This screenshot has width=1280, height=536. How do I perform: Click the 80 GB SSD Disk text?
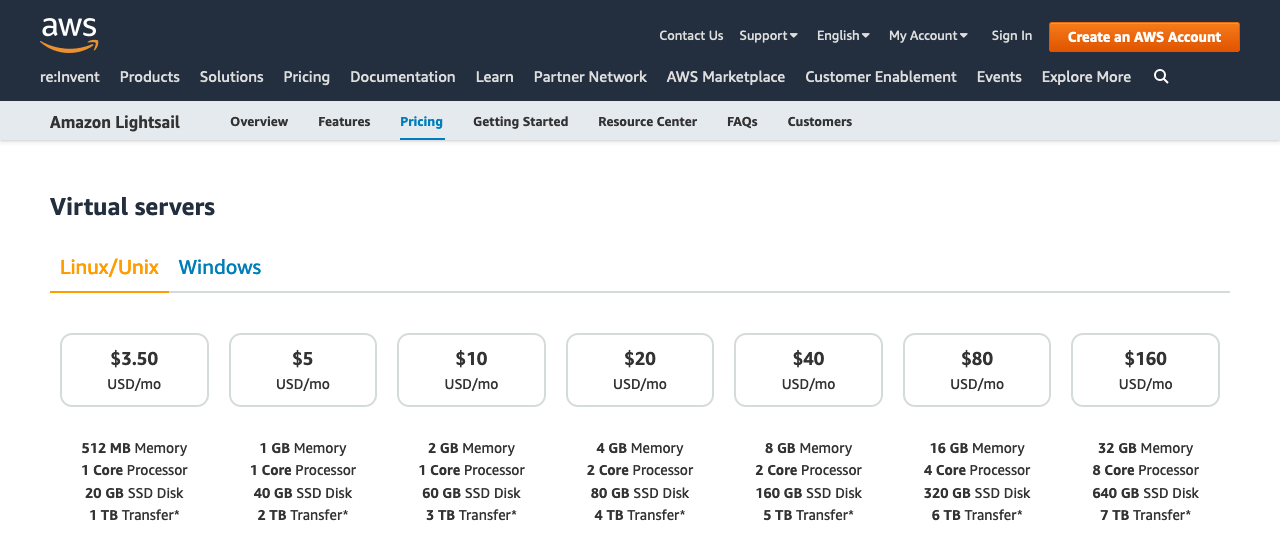(640, 493)
